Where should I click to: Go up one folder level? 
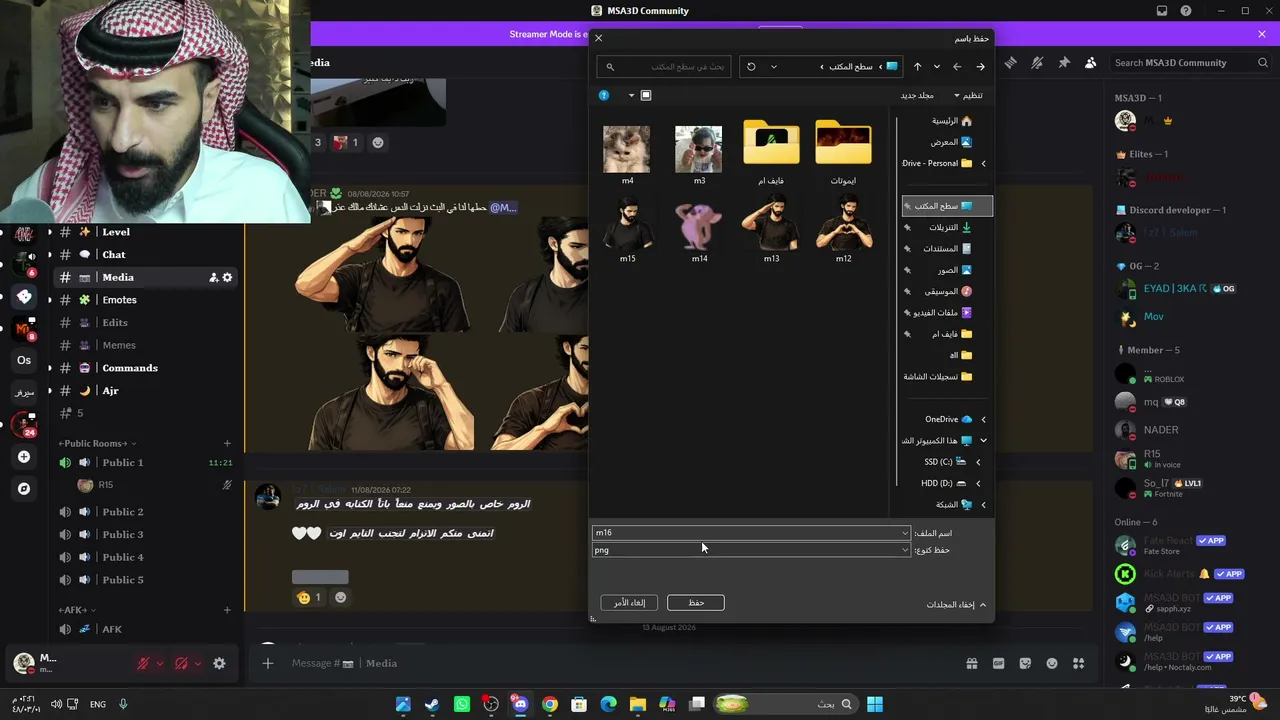[x=917, y=67]
